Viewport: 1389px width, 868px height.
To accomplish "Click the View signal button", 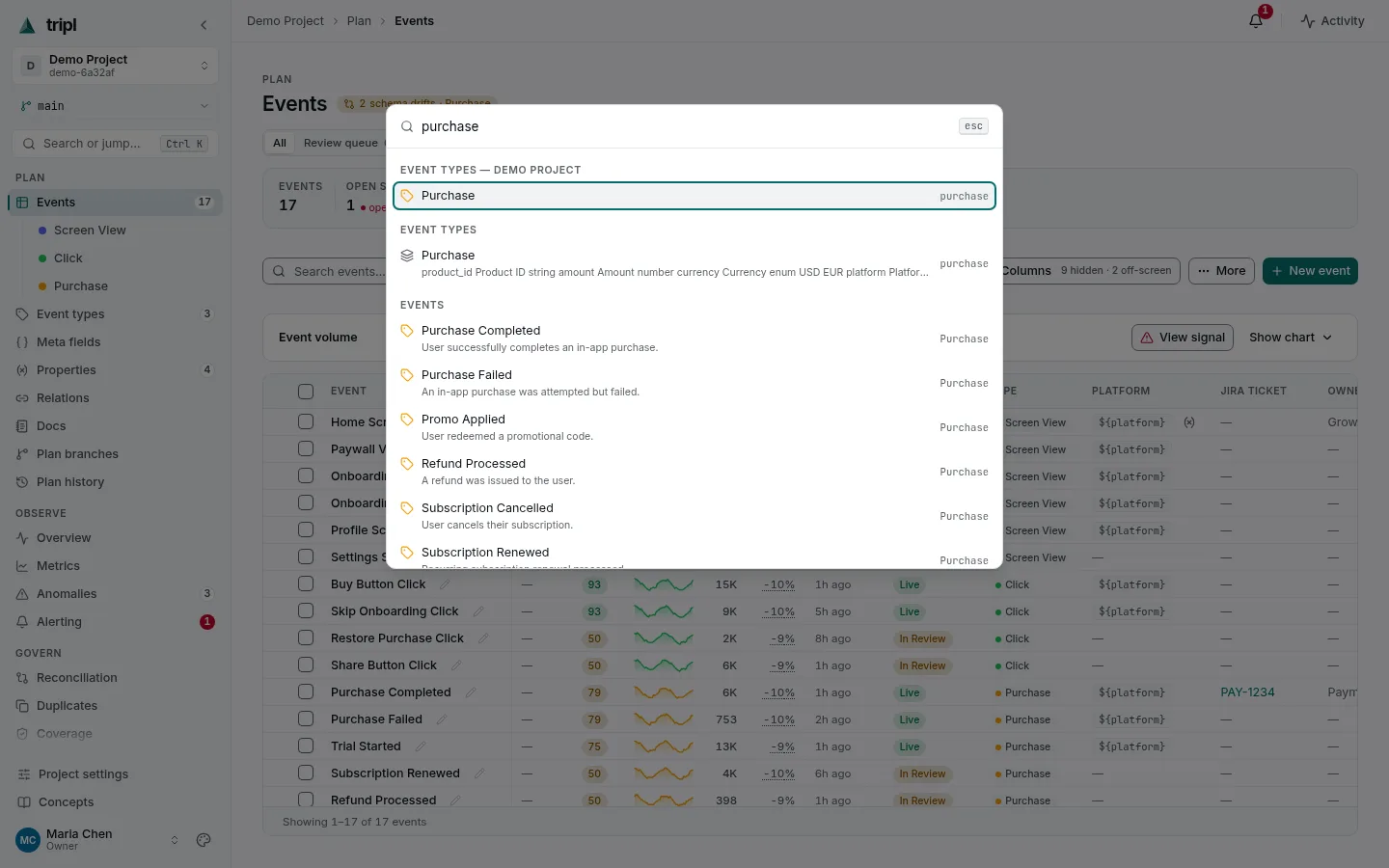I will coord(1182,338).
